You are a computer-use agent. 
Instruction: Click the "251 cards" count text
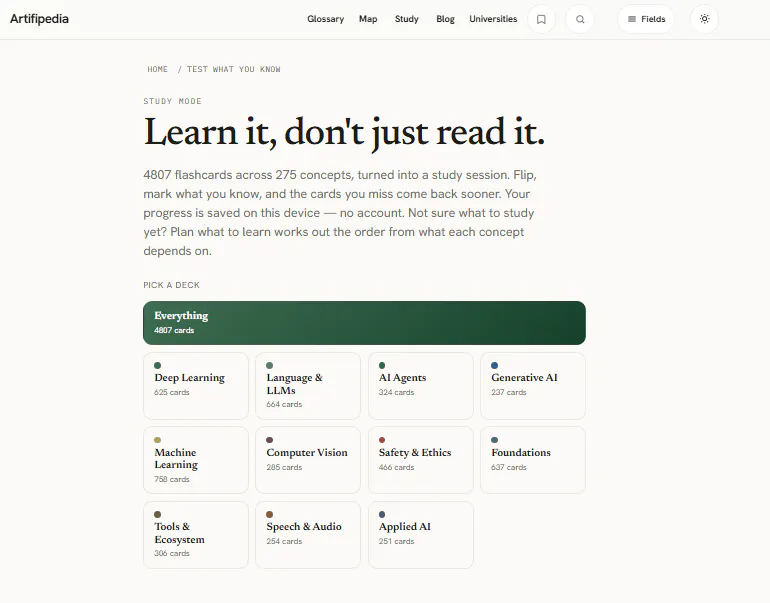pyautogui.click(x=396, y=542)
